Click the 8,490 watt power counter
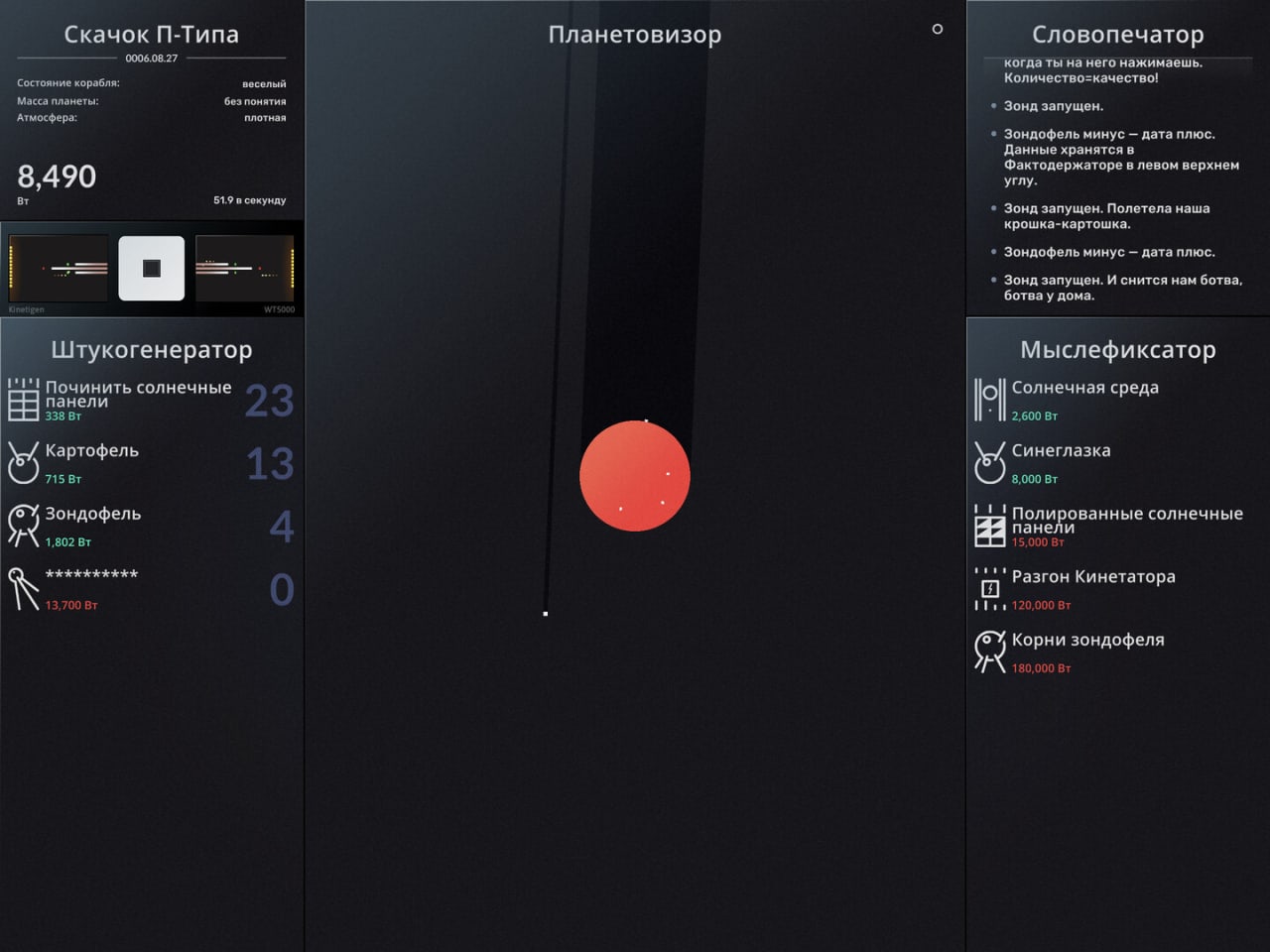The width and height of the screenshot is (1270, 952). (x=57, y=178)
